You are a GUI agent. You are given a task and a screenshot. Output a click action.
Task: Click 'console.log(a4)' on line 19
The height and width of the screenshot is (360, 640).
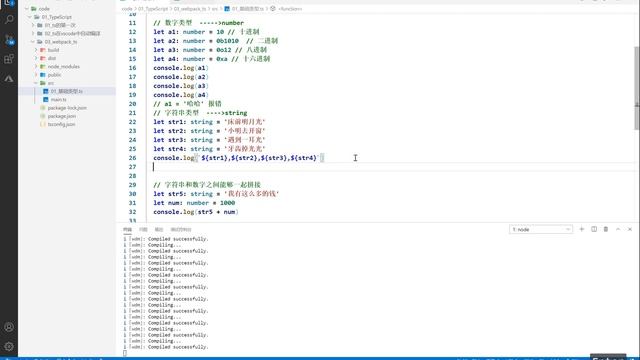pos(181,95)
